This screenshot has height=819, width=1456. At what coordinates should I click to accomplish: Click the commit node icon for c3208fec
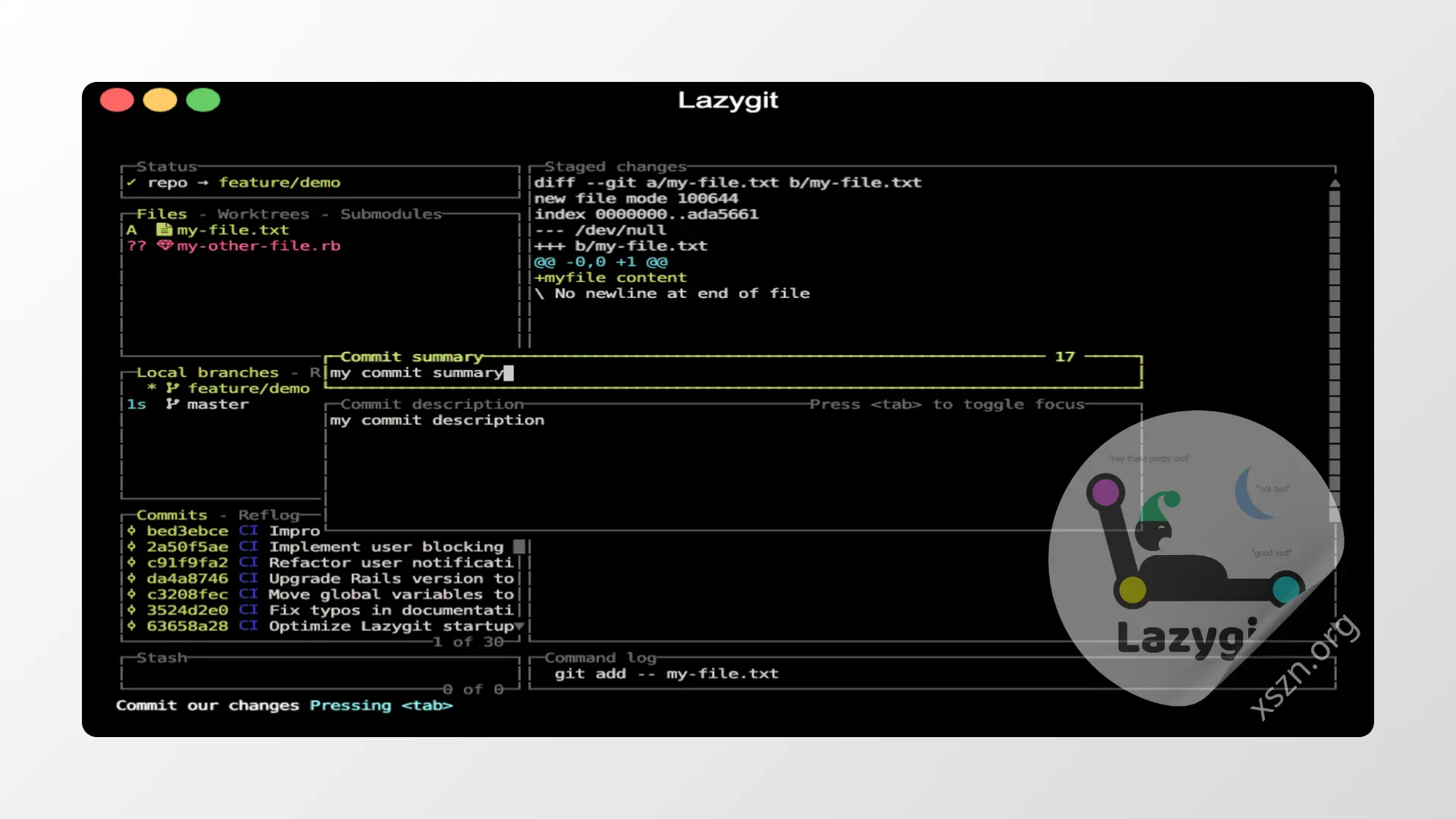(x=131, y=595)
